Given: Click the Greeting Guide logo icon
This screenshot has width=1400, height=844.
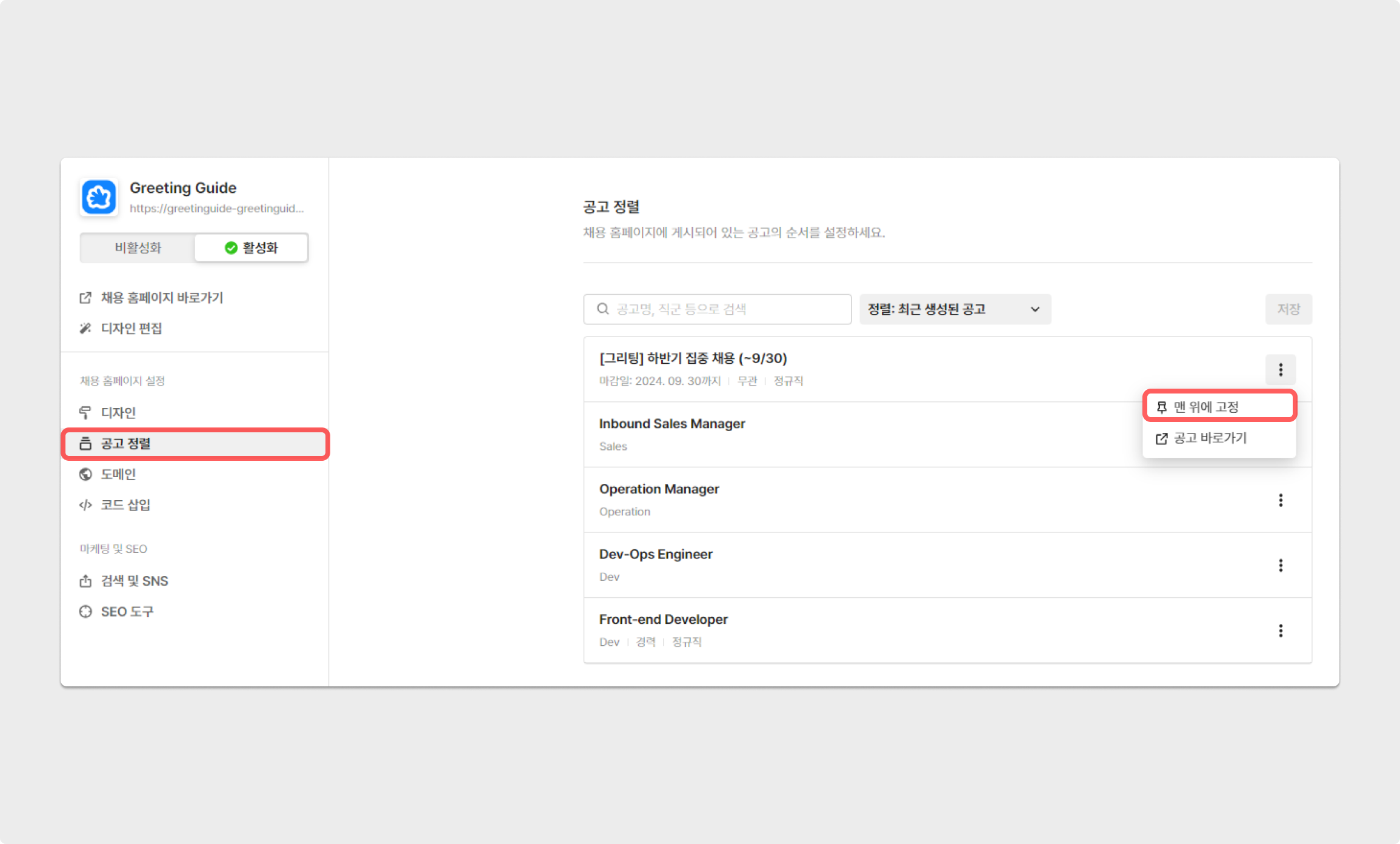Looking at the screenshot, I should point(99,197).
